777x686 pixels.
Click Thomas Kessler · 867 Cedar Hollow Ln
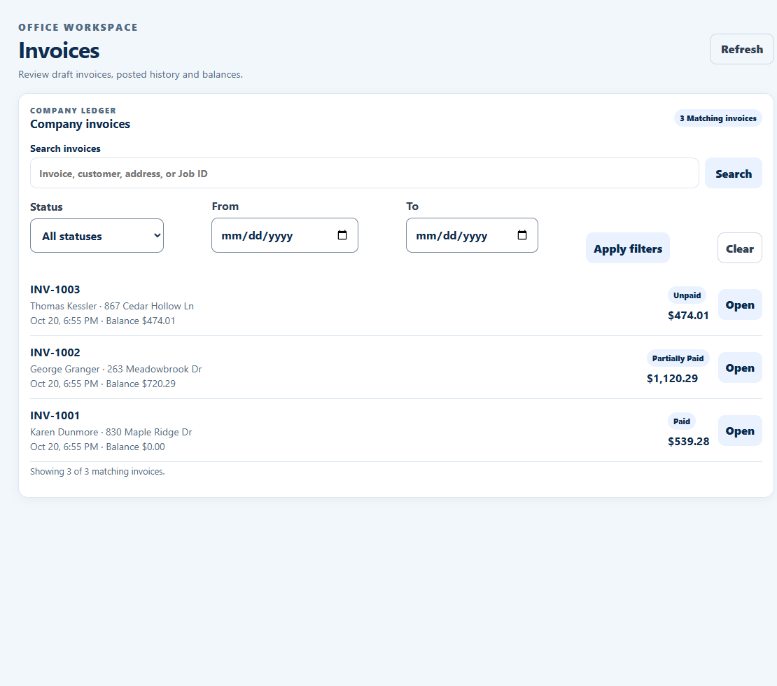tap(112, 306)
